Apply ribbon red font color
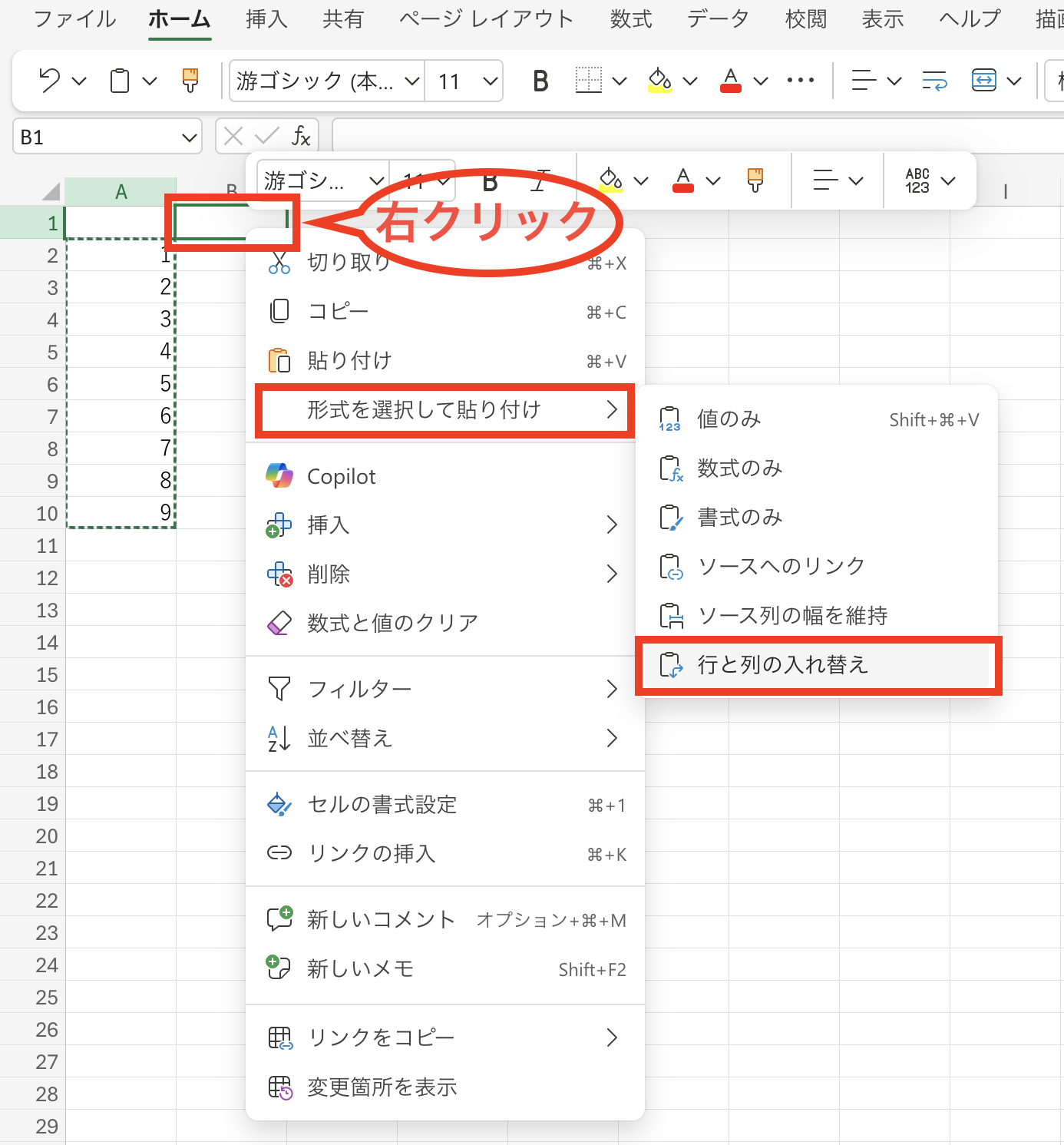The width and height of the screenshot is (1064, 1145). click(x=731, y=81)
